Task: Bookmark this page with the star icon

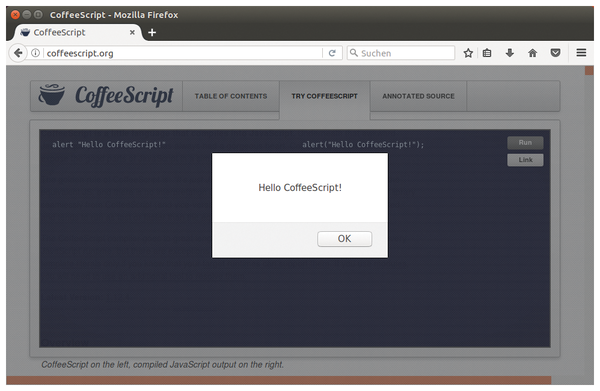Action: pyautogui.click(x=468, y=53)
